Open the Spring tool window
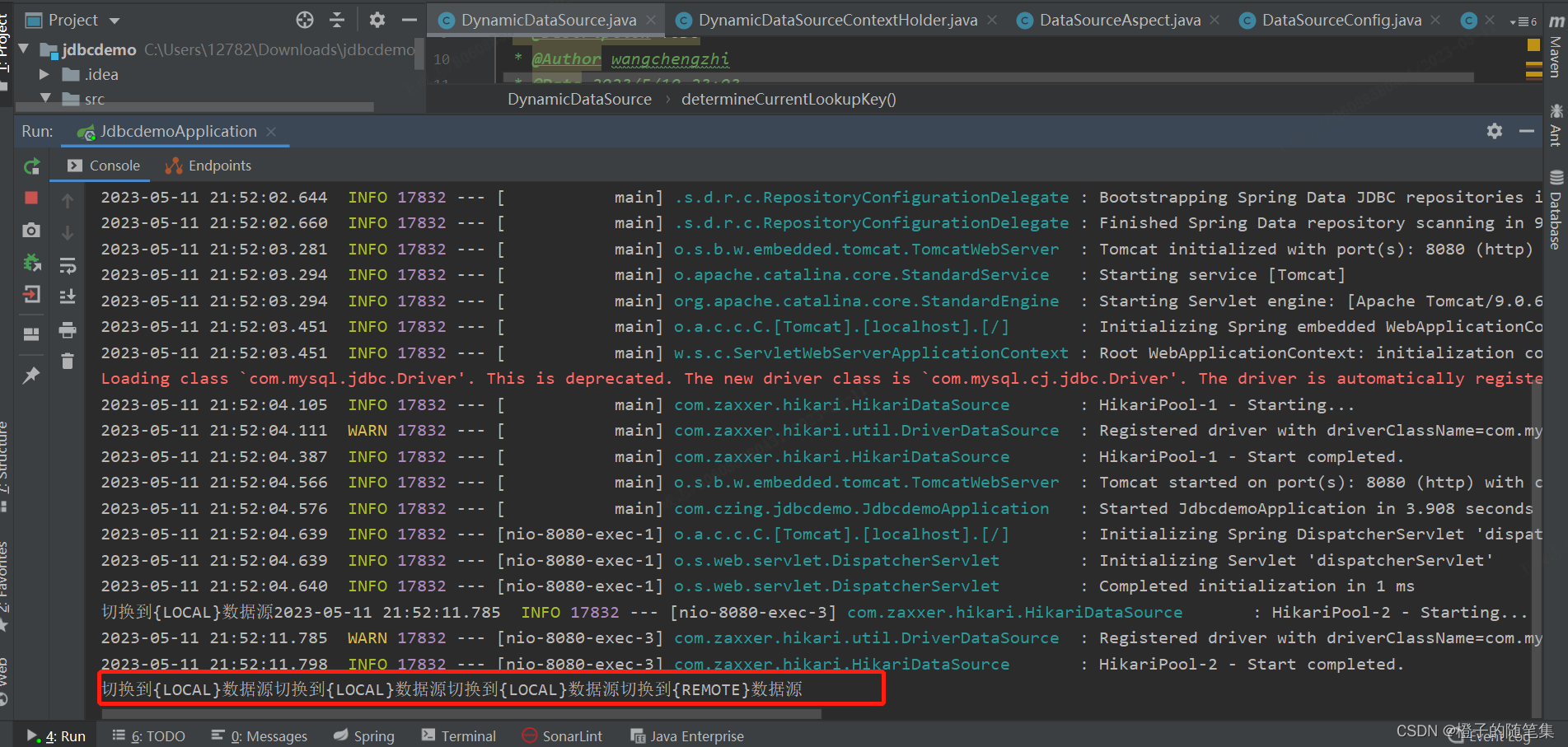The image size is (1568, 747). 363,735
